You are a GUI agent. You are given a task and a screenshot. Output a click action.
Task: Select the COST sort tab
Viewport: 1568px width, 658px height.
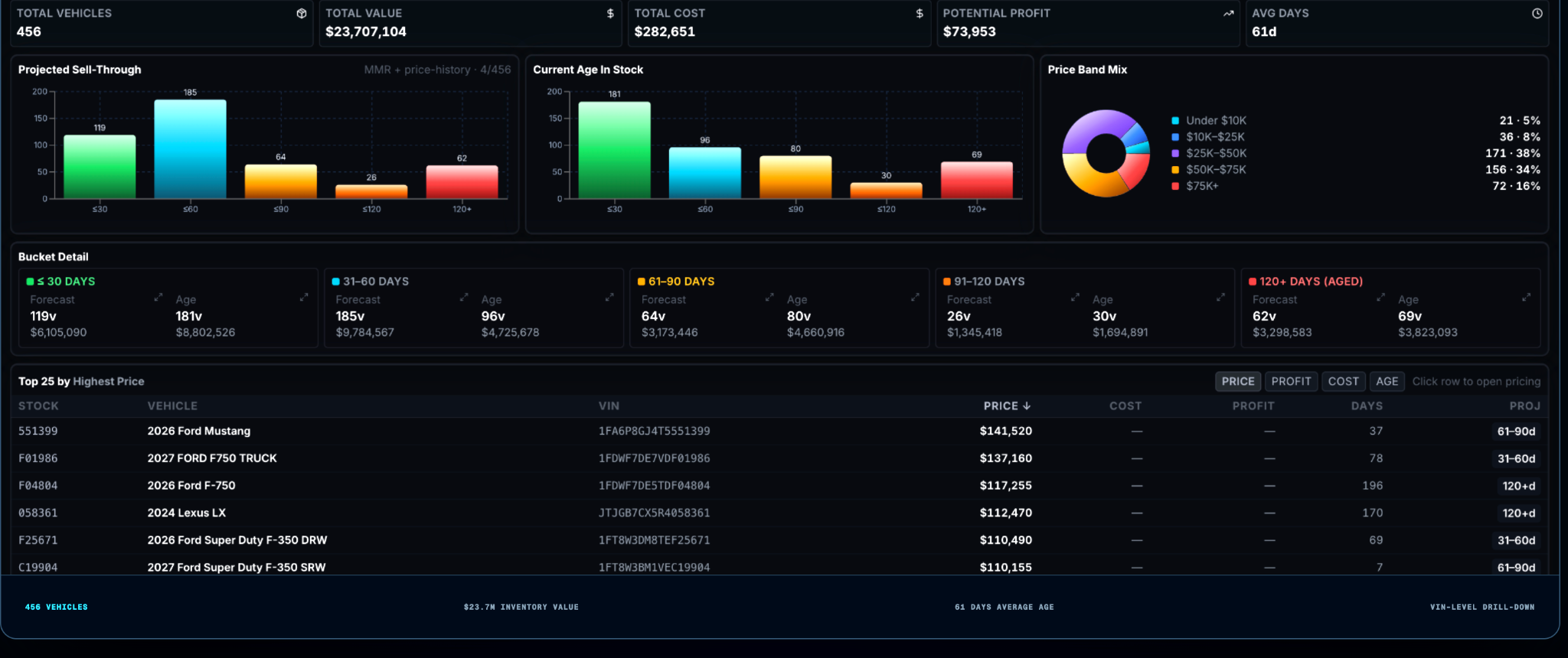pos(1343,381)
